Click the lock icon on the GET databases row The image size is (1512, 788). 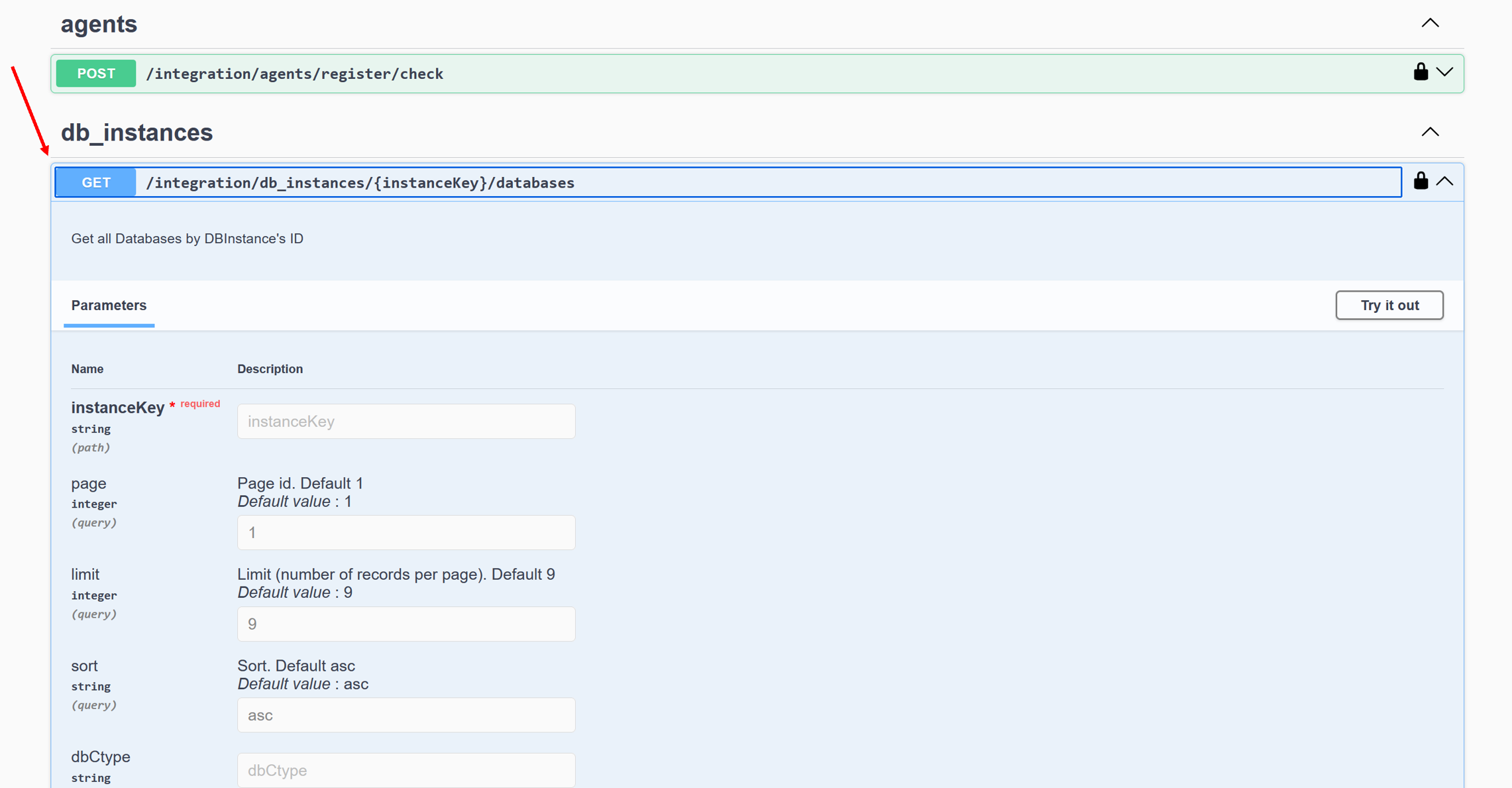click(1420, 181)
